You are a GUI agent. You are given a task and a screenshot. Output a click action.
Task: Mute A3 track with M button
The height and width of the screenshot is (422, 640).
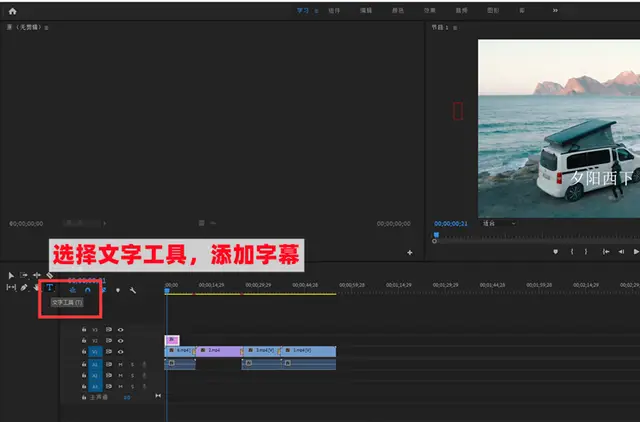click(x=120, y=386)
